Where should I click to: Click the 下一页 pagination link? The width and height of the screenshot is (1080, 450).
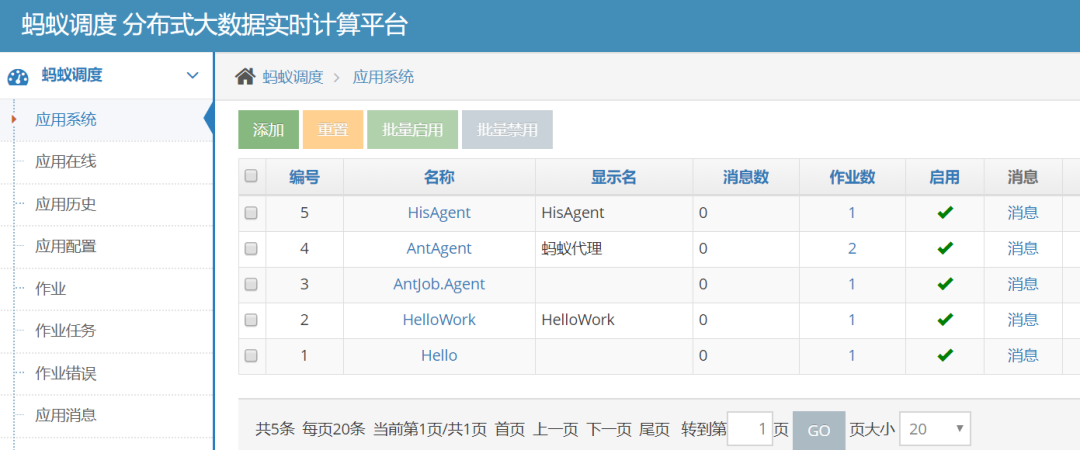609,429
